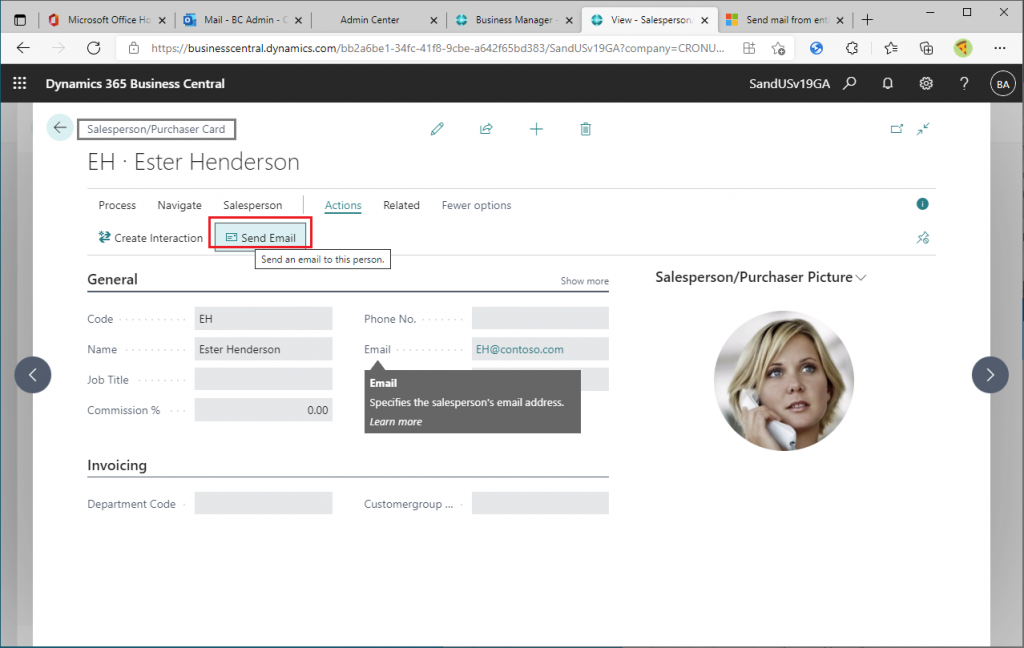
Task: Click the salesperson profile picture
Action: pos(784,381)
